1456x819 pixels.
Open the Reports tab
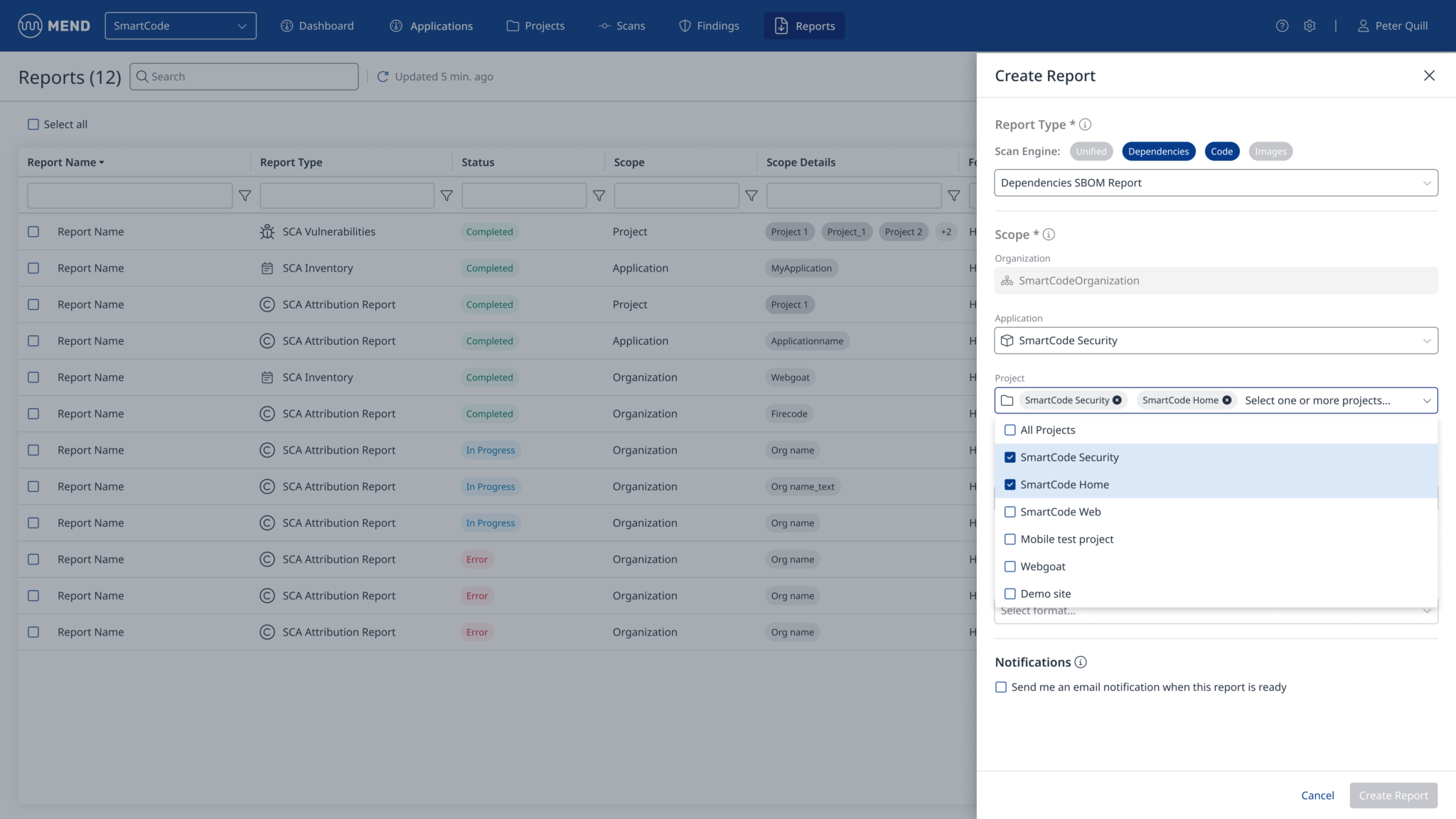[x=804, y=26]
